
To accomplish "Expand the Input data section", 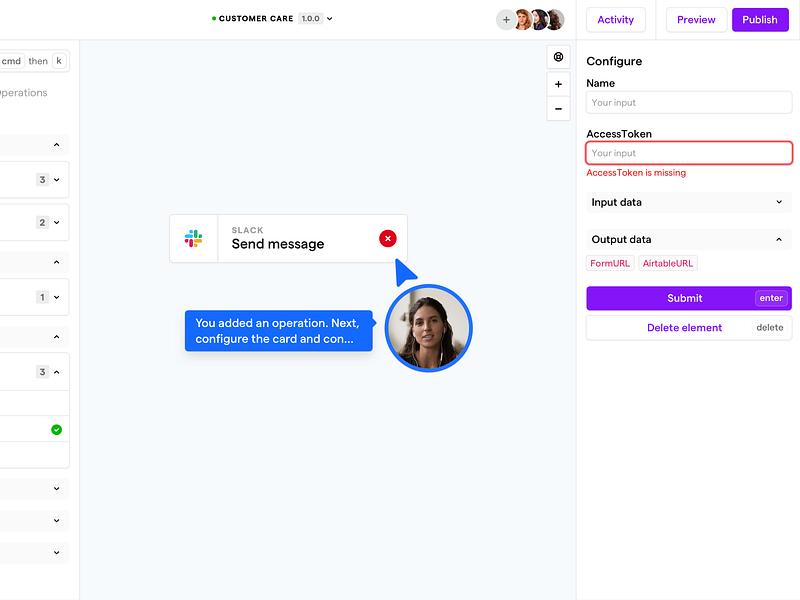I will pos(689,202).
